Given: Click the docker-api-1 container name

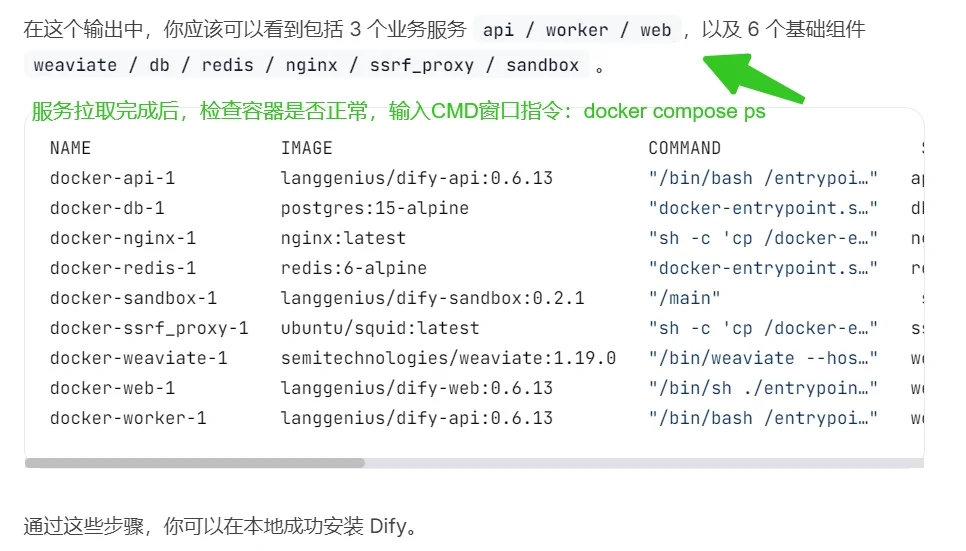Looking at the screenshot, I should 112,178.
